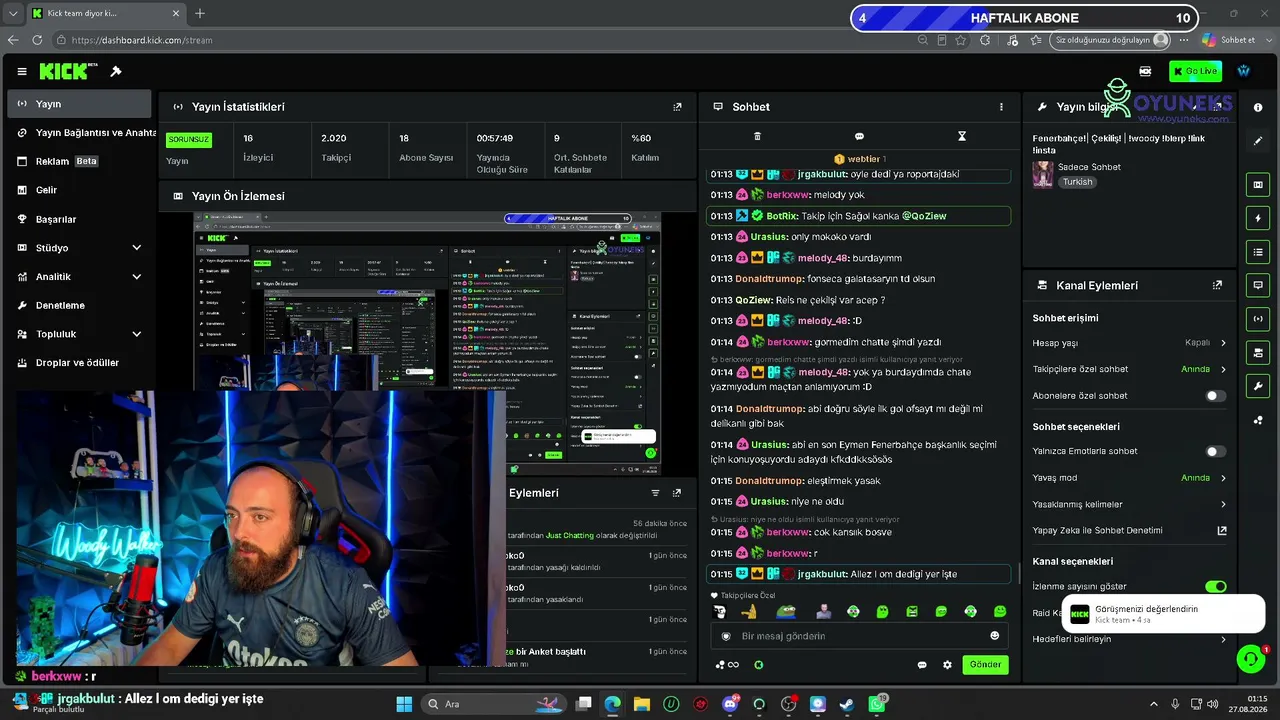Click the points infinity icon below message box
The height and width of the screenshot is (720, 1280).
[x=727, y=665]
